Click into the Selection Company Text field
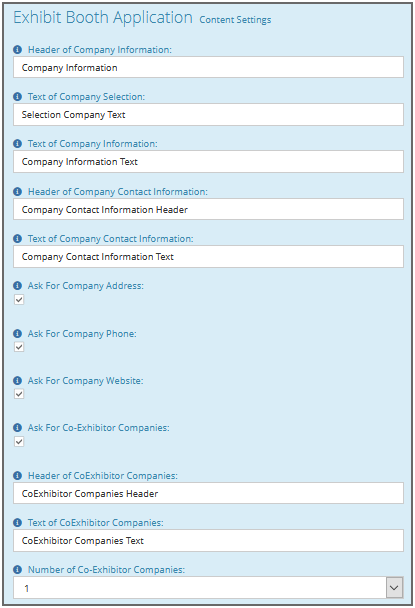Viewport: 415px width, 608px height. point(208,114)
